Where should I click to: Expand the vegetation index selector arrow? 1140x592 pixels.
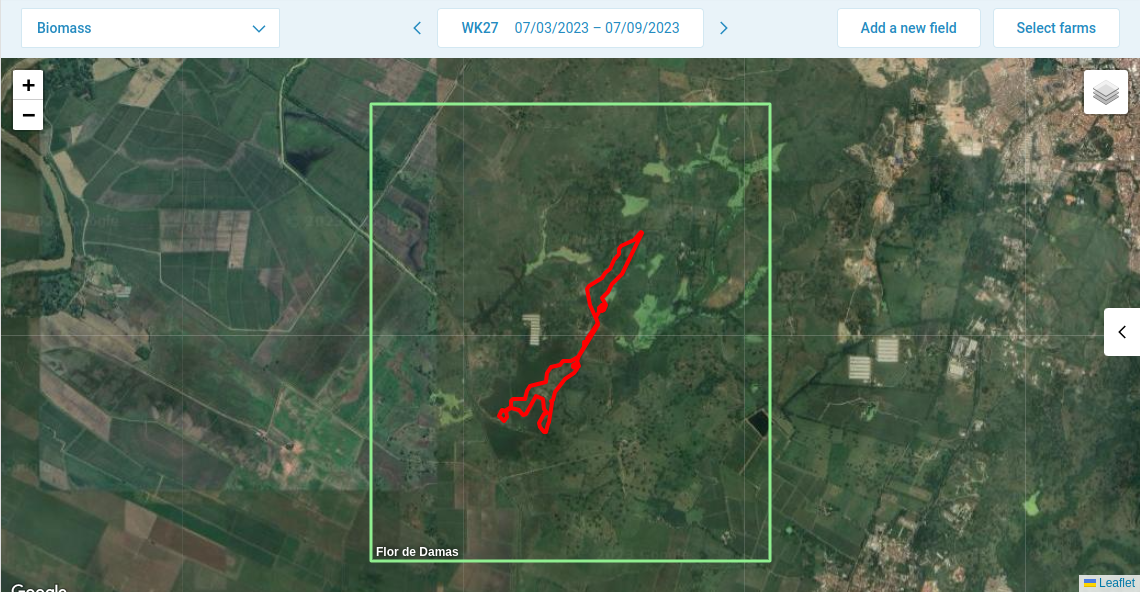coord(260,27)
